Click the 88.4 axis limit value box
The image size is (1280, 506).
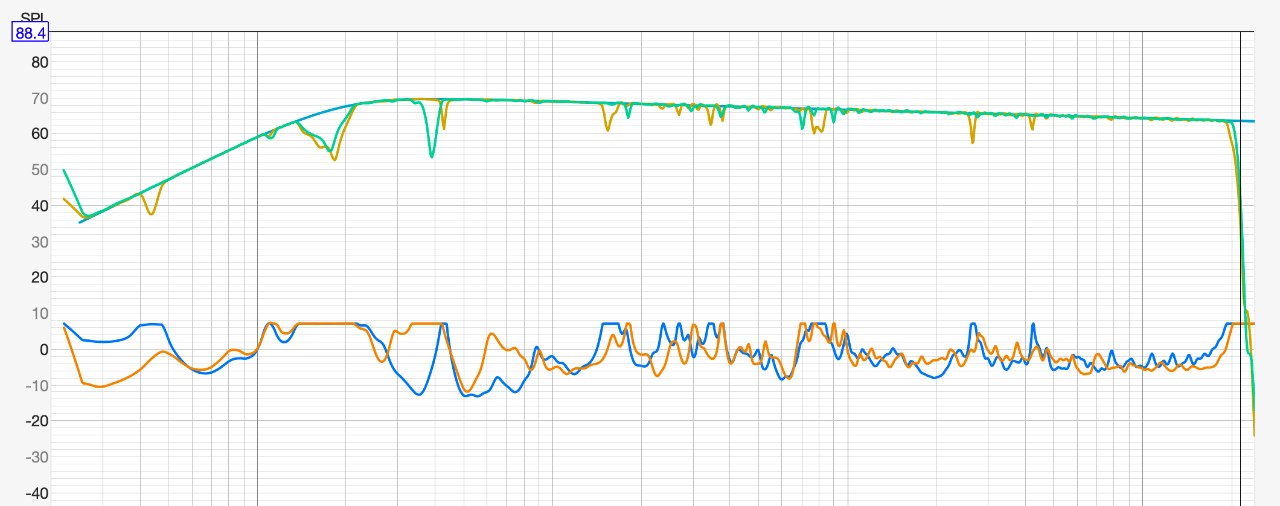click(x=30, y=33)
